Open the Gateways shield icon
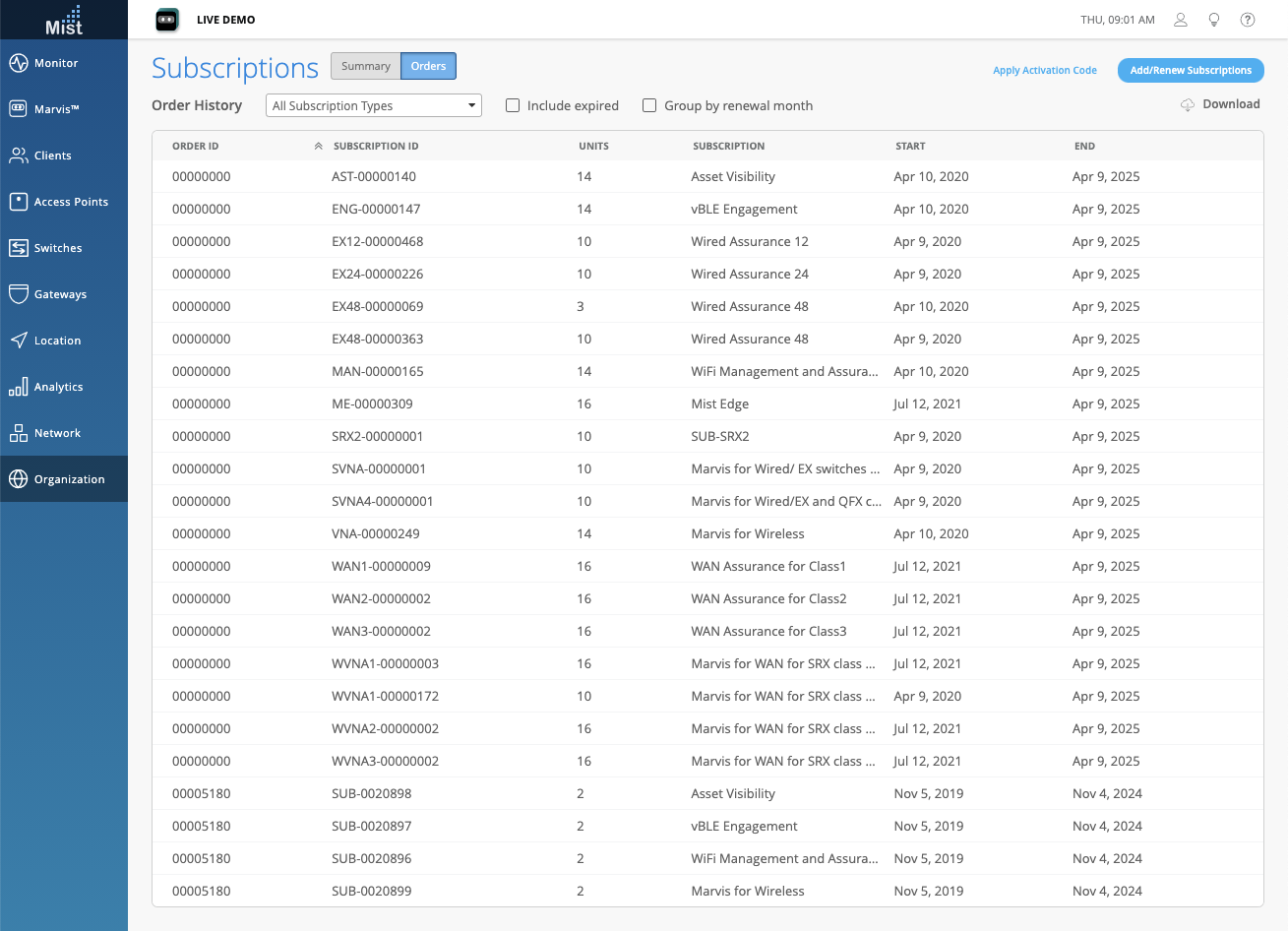 click(x=18, y=294)
